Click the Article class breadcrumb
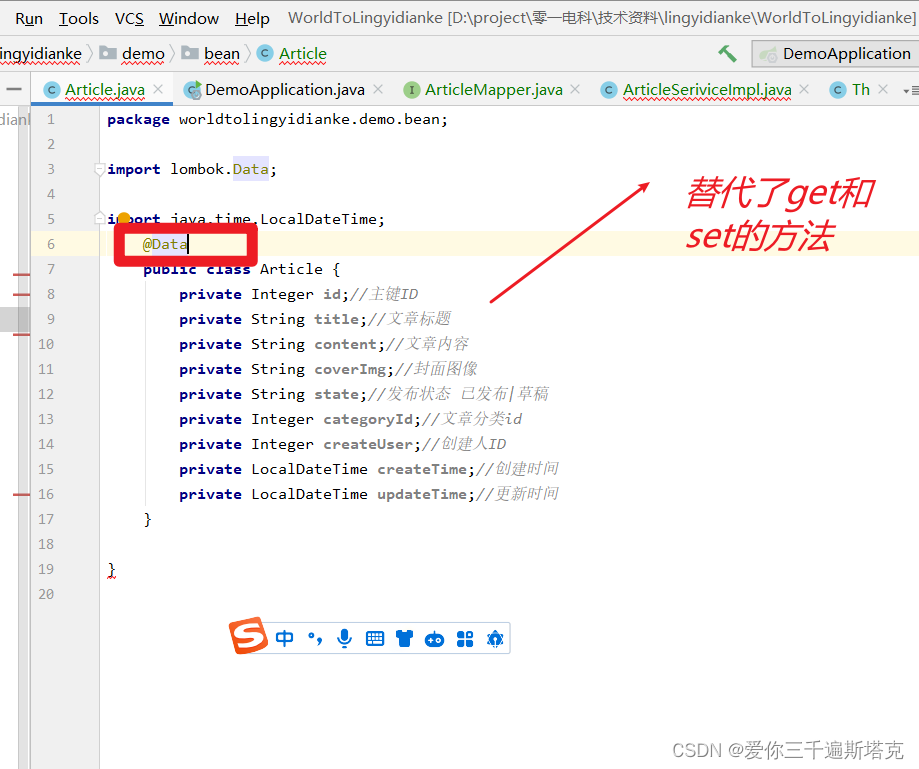 pos(302,54)
